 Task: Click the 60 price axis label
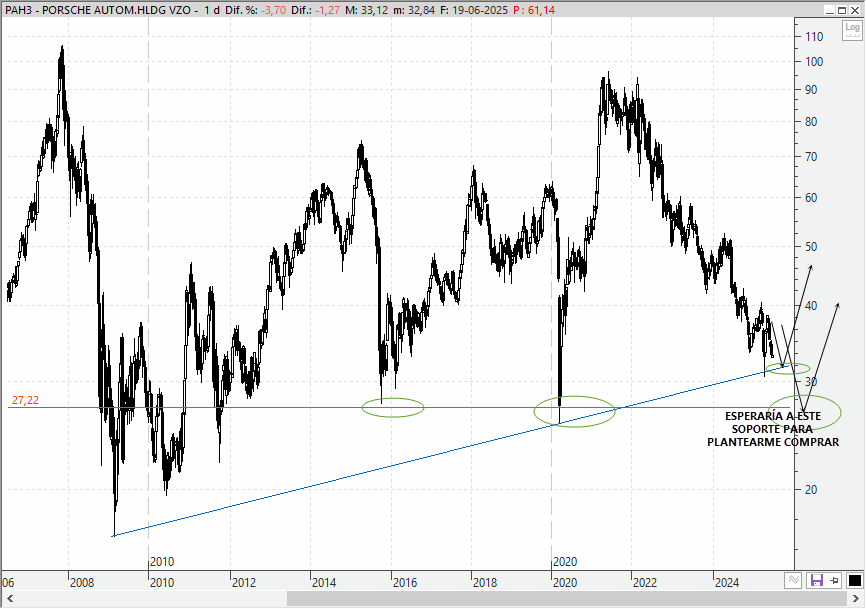pyautogui.click(x=811, y=198)
